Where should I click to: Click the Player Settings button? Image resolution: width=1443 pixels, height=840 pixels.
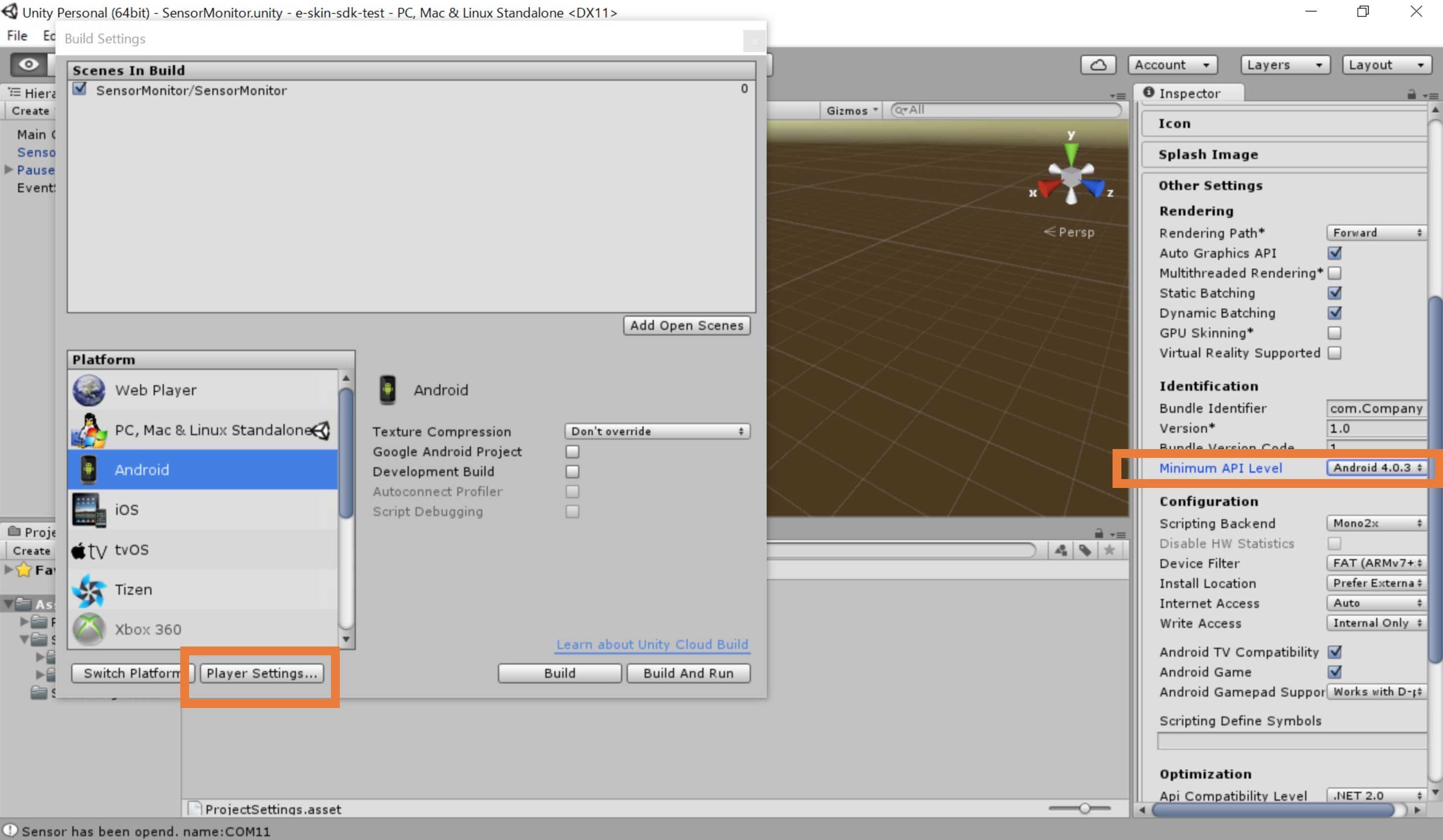pos(261,672)
